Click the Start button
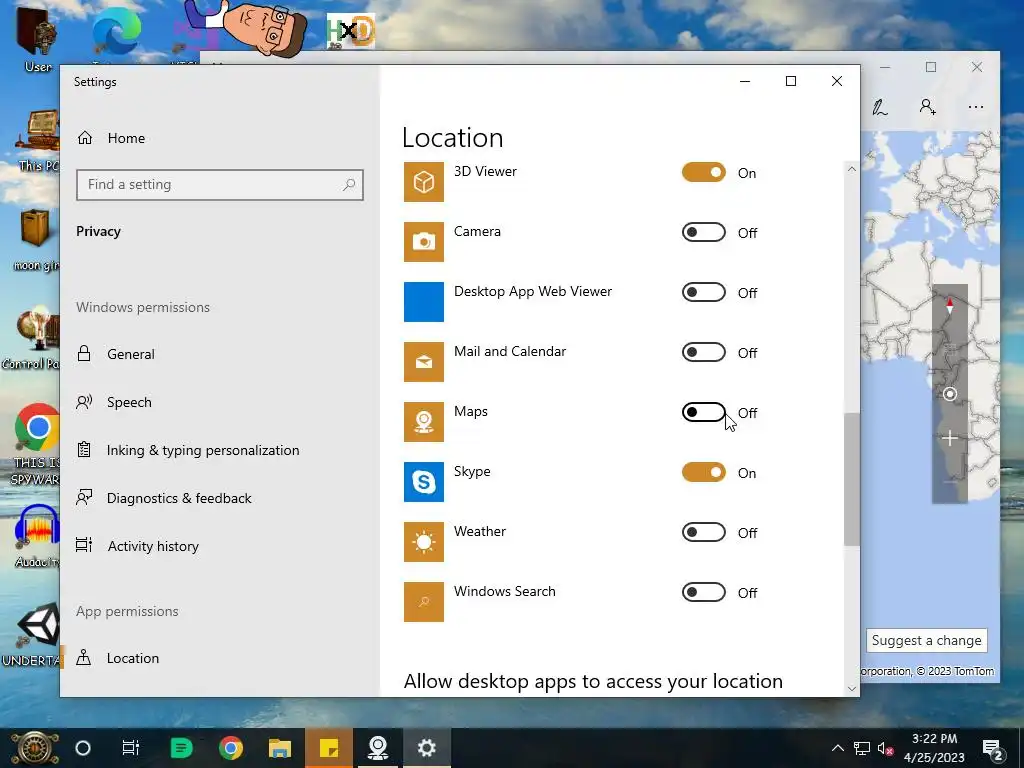 click(x=34, y=748)
